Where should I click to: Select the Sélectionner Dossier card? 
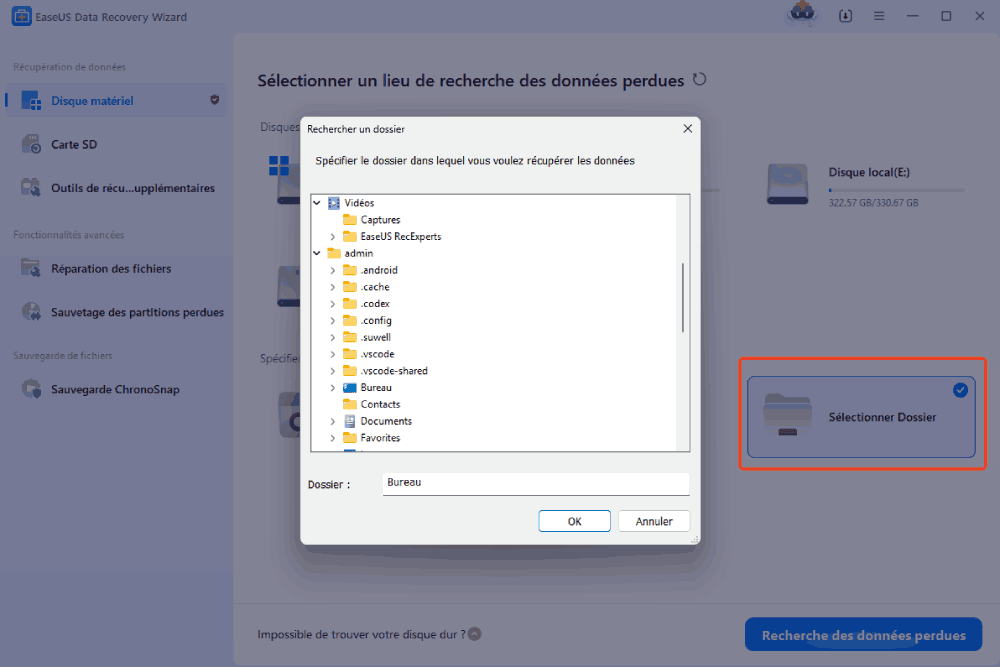click(x=861, y=416)
